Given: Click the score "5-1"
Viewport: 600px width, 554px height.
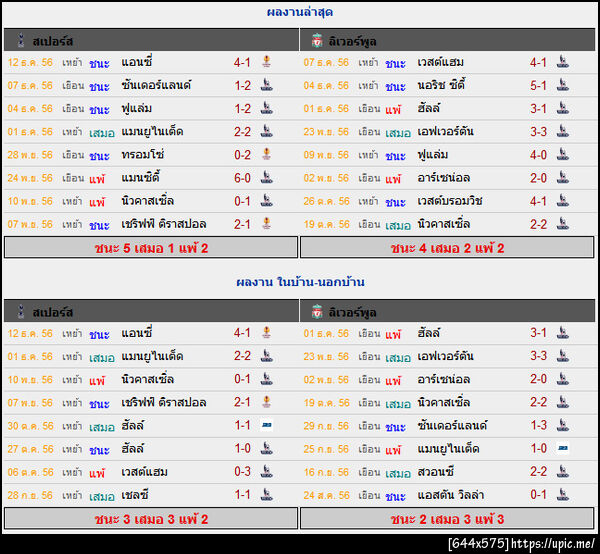Looking at the screenshot, I should click(538, 85).
